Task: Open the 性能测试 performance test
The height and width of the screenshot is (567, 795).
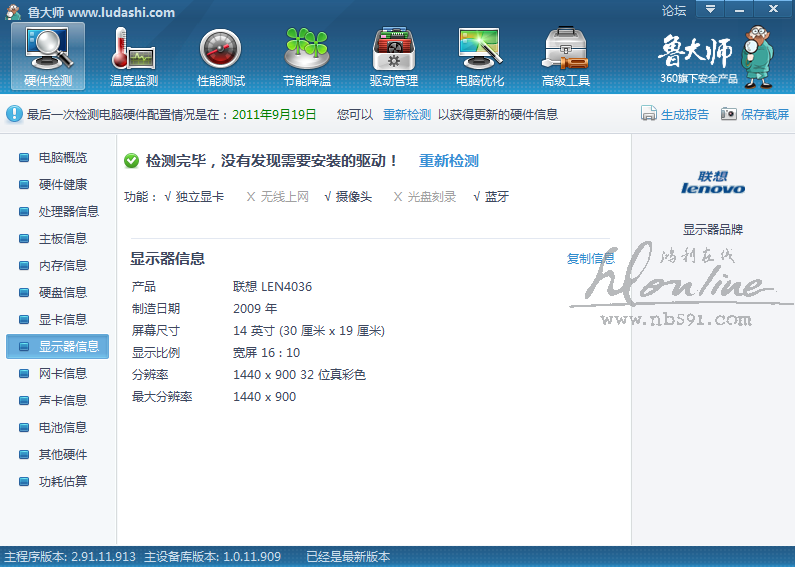Action: click(x=221, y=57)
